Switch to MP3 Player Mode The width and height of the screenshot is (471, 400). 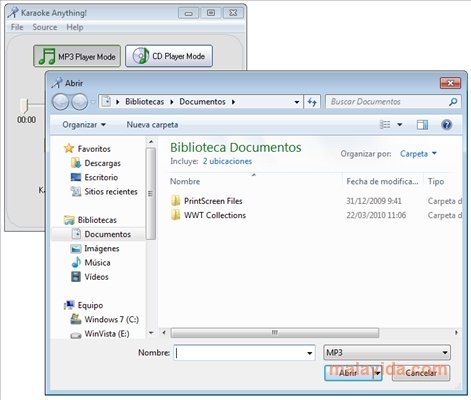point(77,56)
